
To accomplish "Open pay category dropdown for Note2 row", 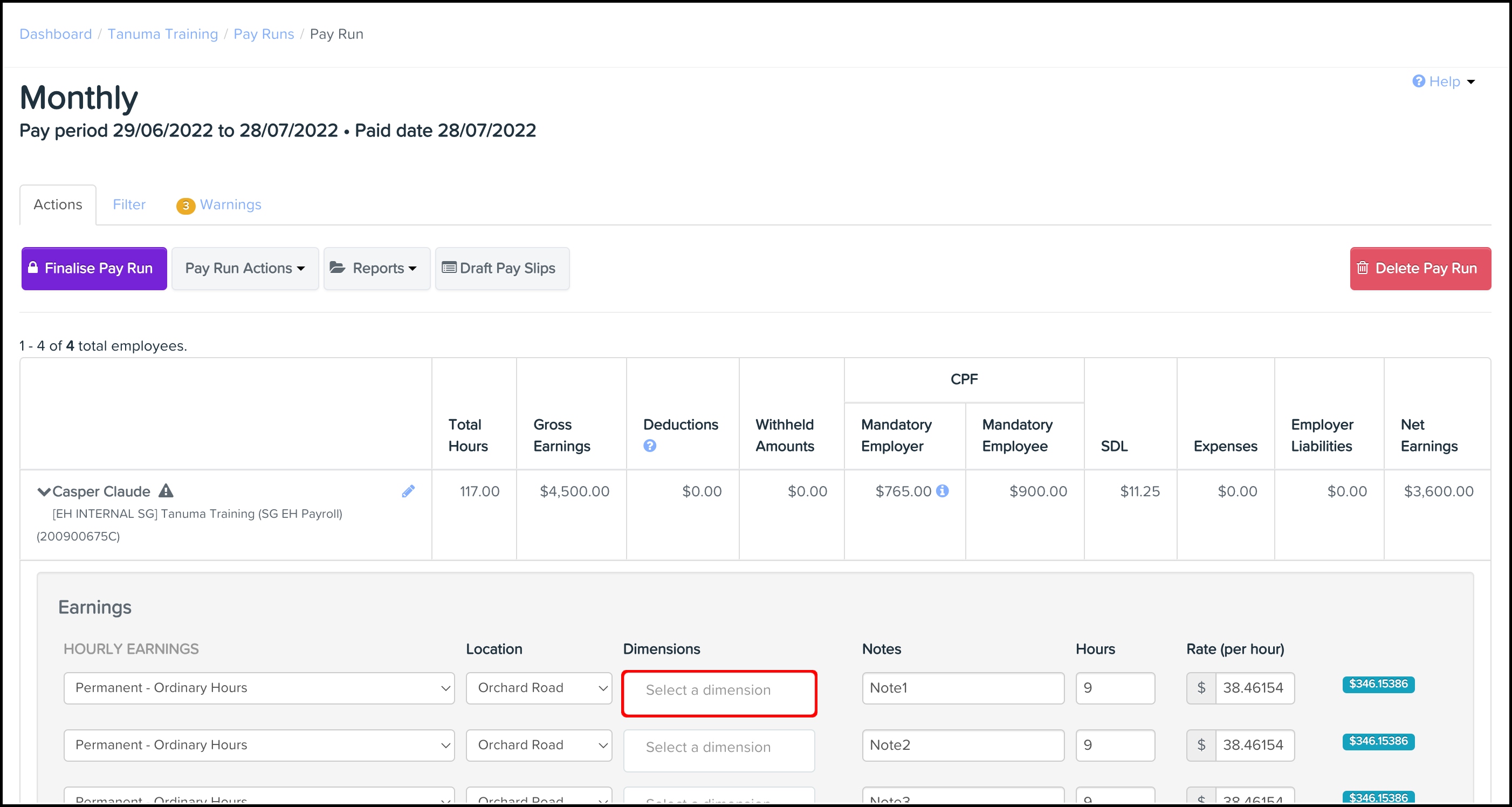I will pyautogui.click(x=259, y=745).
